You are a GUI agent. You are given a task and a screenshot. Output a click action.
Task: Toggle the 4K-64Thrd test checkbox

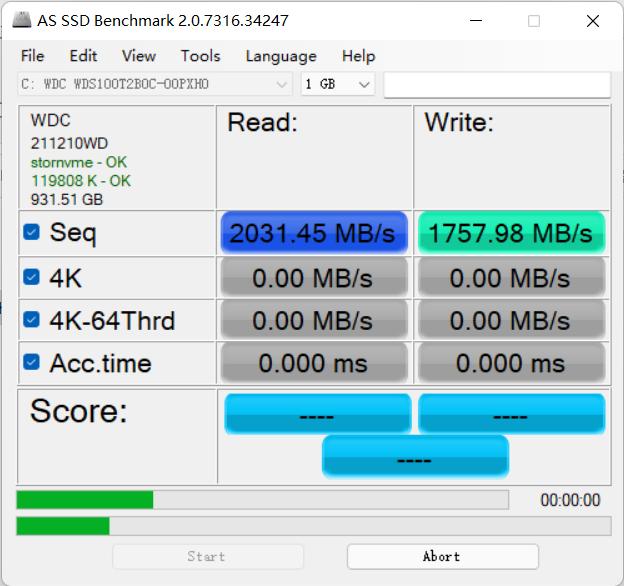pyautogui.click(x=31, y=319)
